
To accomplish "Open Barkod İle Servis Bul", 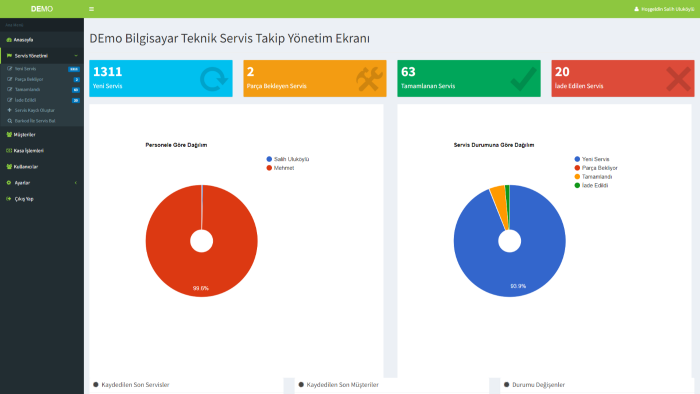I will tap(35, 121).
